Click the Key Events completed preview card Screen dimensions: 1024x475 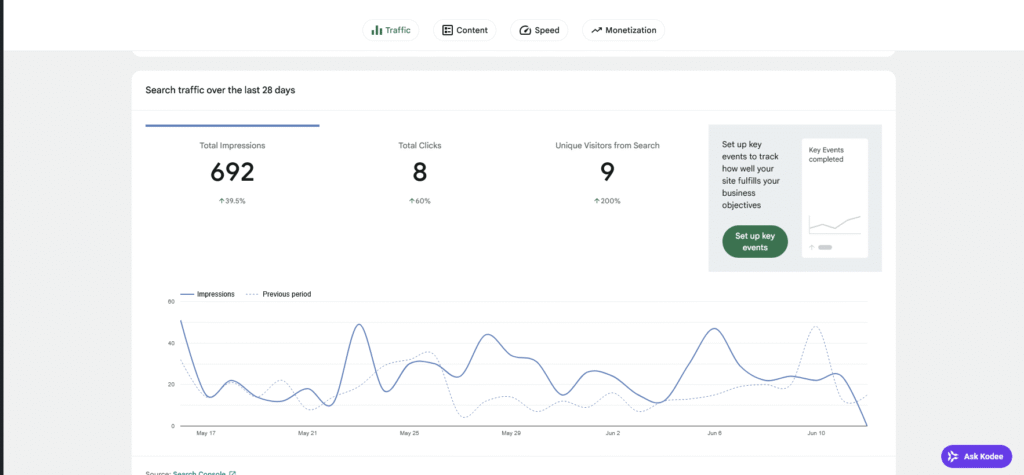click(x=835, y=197)
